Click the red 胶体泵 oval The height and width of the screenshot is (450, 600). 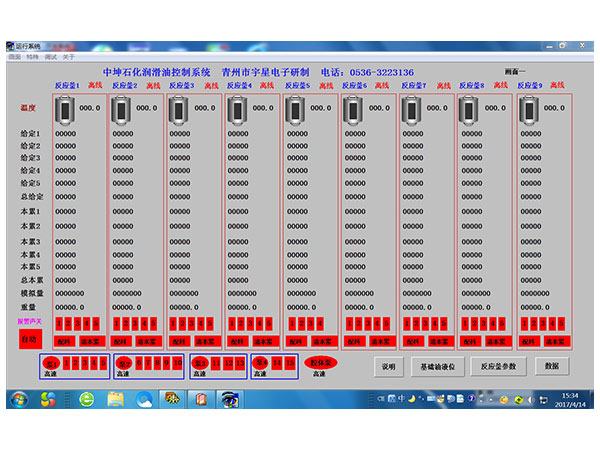coord(320,362)
